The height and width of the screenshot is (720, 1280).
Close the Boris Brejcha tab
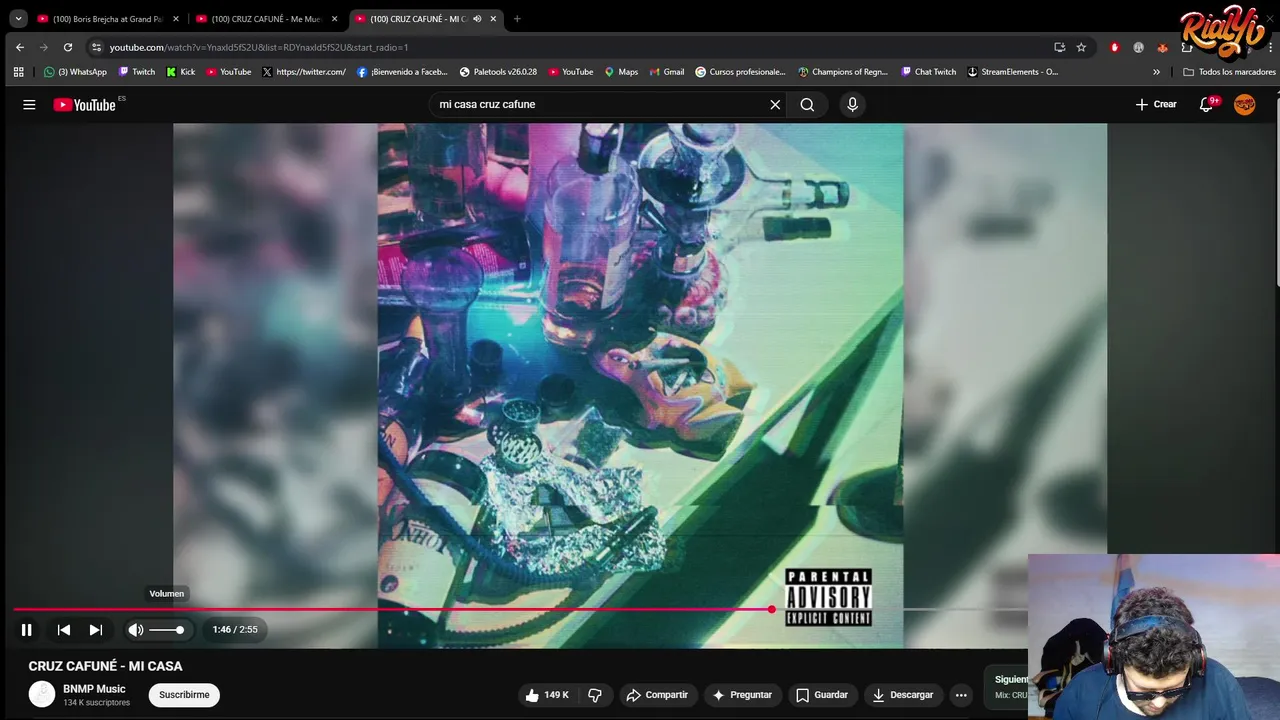pyautogui.click(x=176, y=19)
